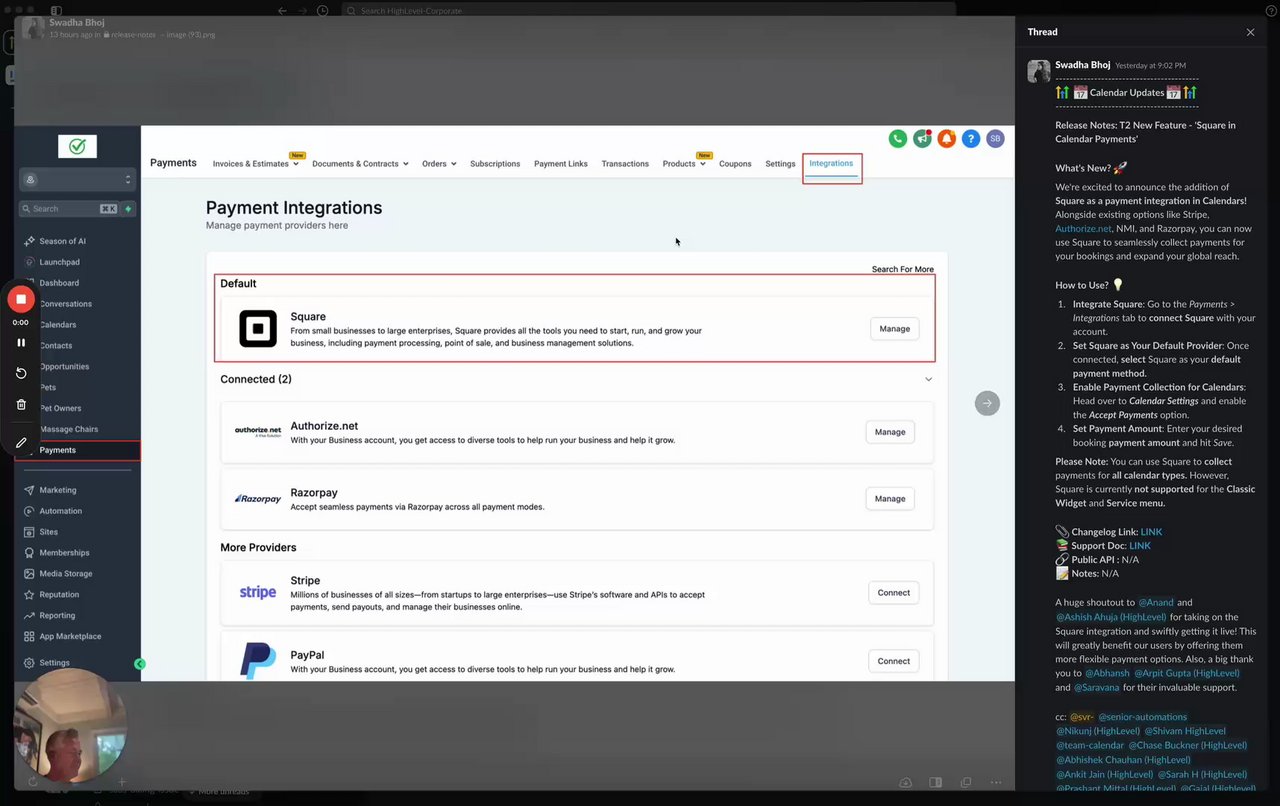The width and height of the screenshot is (1280, 806).
Task: Expand the Products dropdown
Action: point(684,164)
